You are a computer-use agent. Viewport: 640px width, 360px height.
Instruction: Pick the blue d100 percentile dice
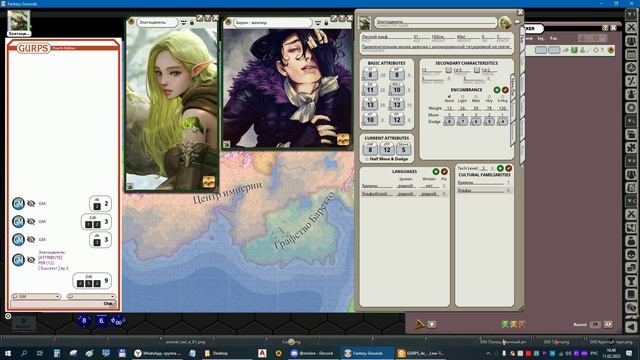coord(118,321)
